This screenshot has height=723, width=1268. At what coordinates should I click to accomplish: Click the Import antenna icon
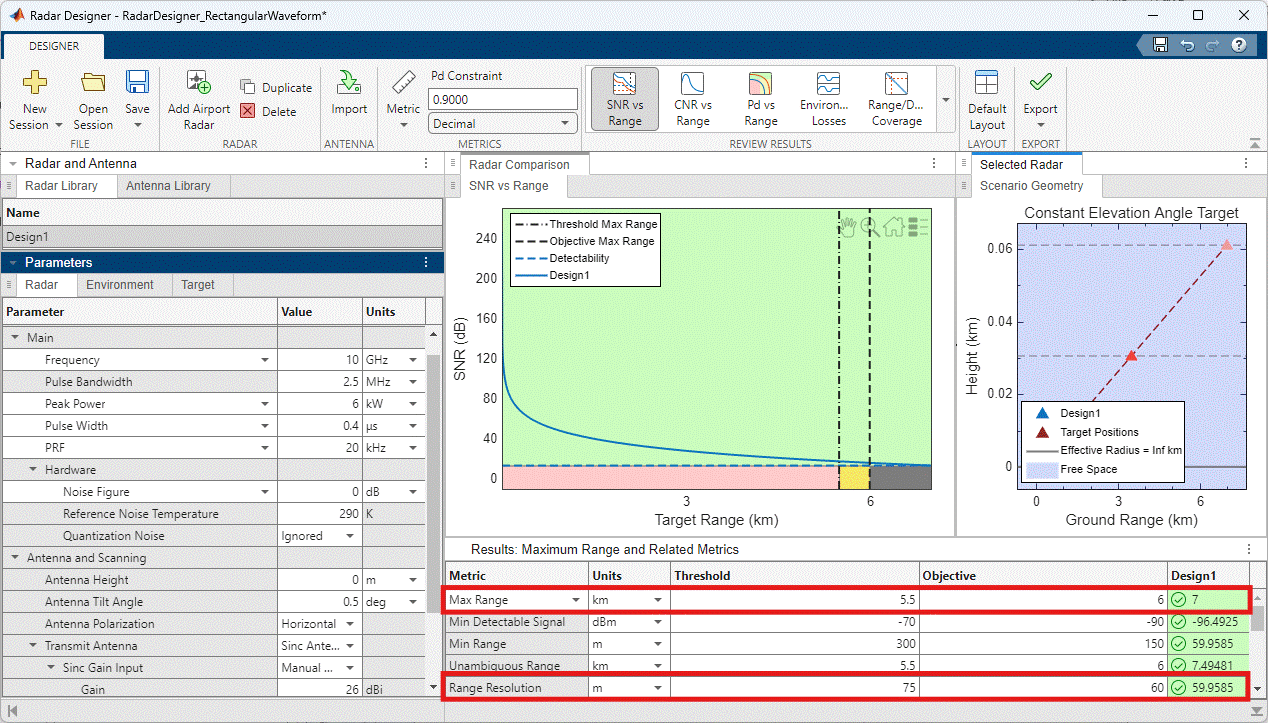[349, 84]
